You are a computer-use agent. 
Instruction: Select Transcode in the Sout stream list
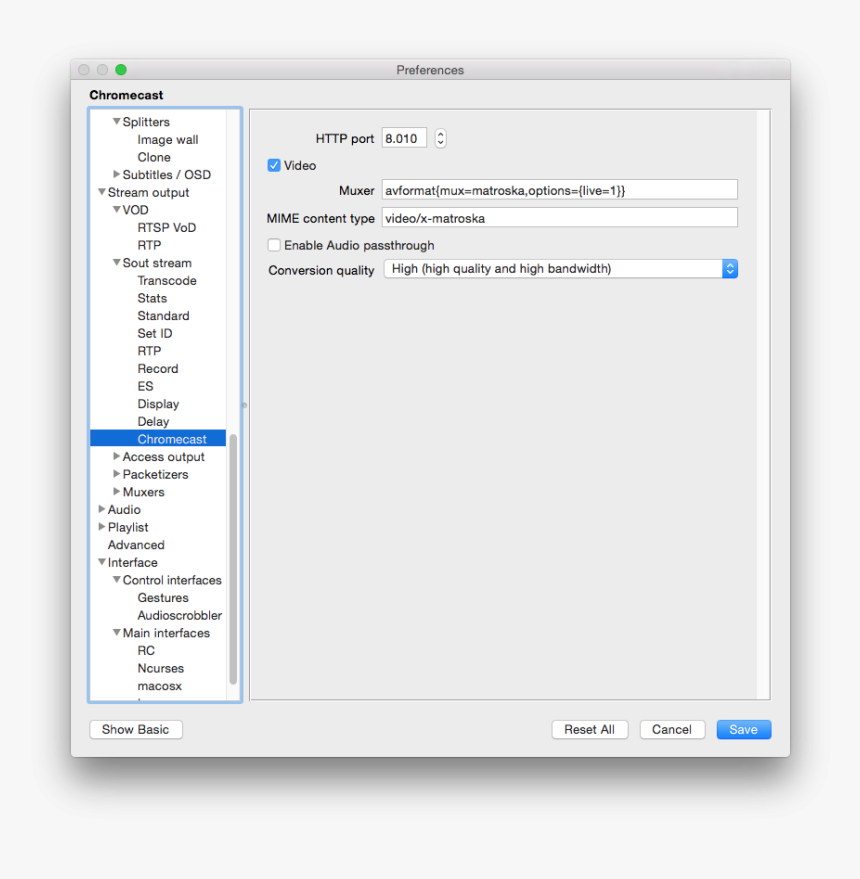pos(167,281)
